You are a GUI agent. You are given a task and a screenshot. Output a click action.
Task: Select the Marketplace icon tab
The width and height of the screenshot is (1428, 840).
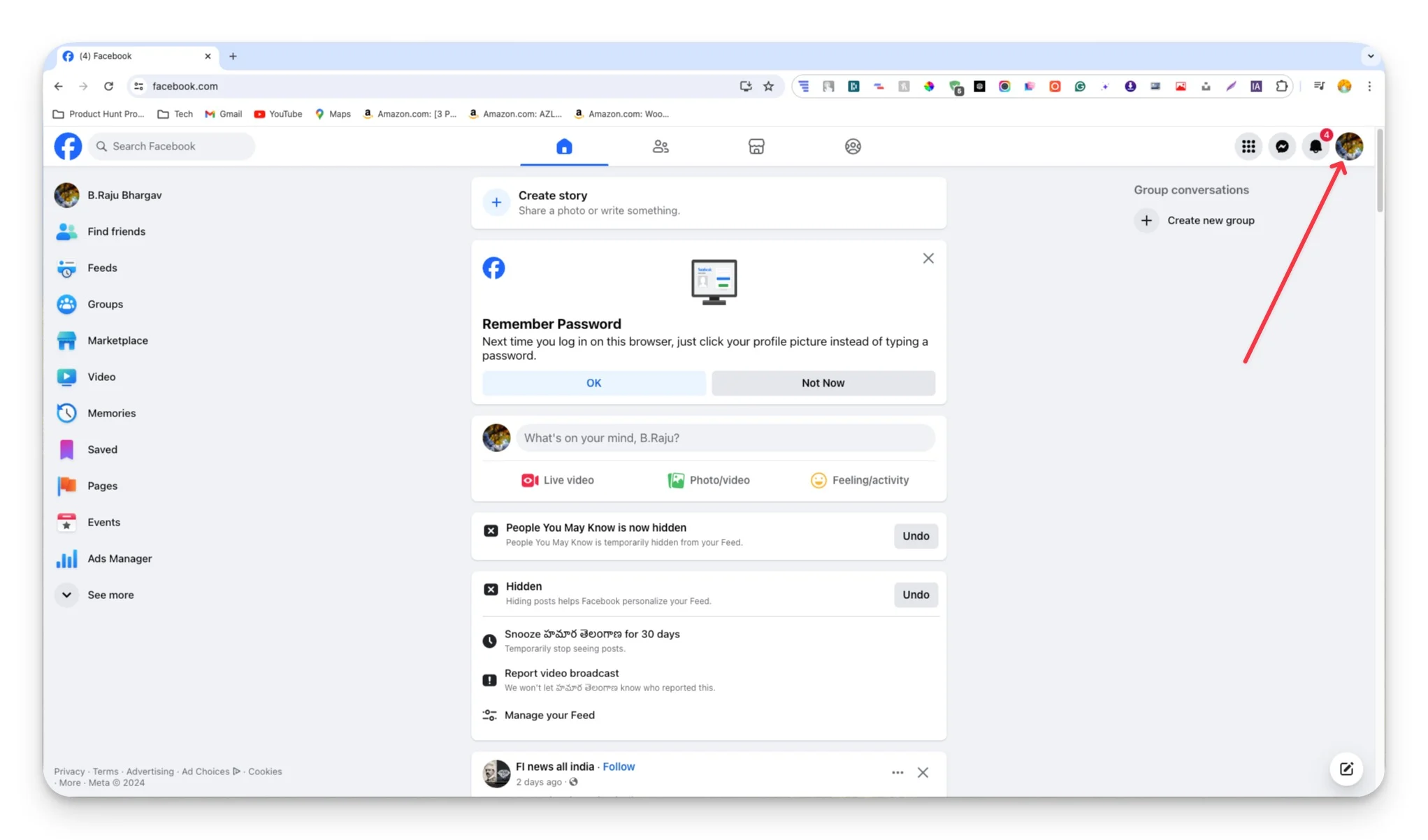pyautogui.click(x=756, y=146)
